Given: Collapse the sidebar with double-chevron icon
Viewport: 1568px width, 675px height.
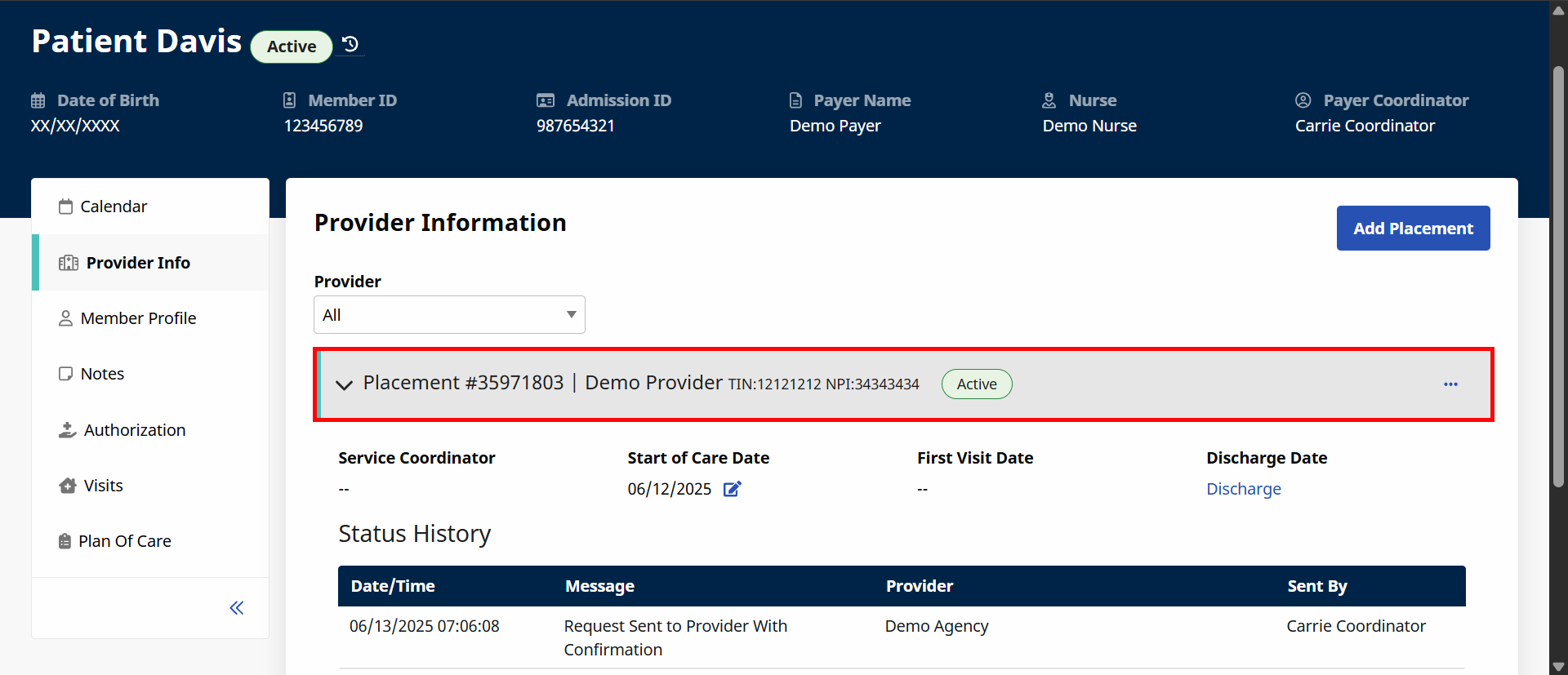Looking at the screenshot, I should [x=237, y=608].
